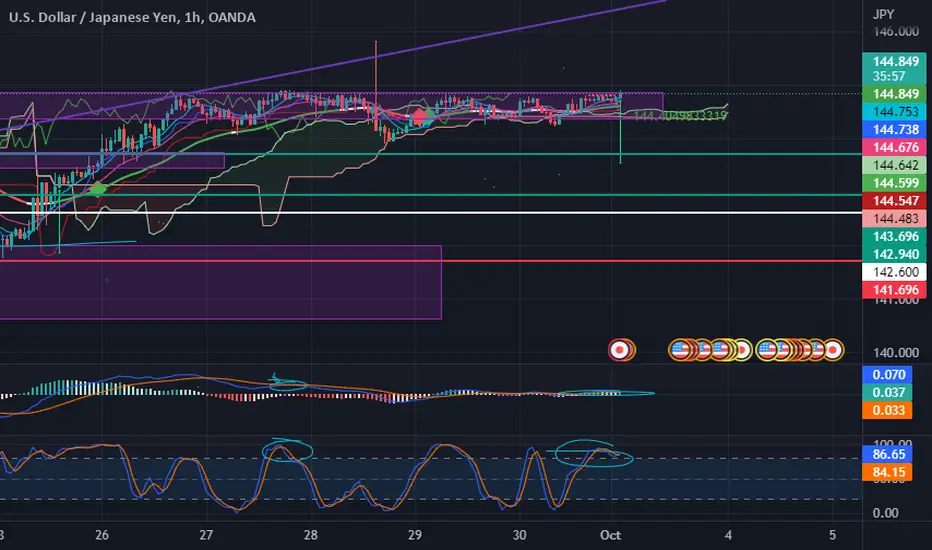
Task: Select the white horizontal line at 142.600
Action: point(431,212)
